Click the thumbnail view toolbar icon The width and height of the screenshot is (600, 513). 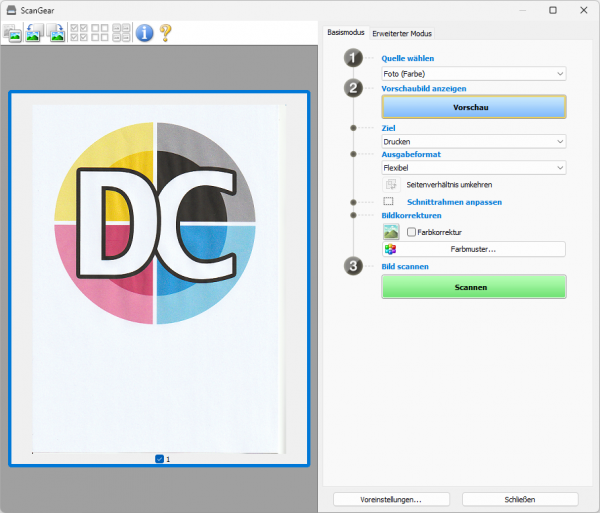point(14,33)
